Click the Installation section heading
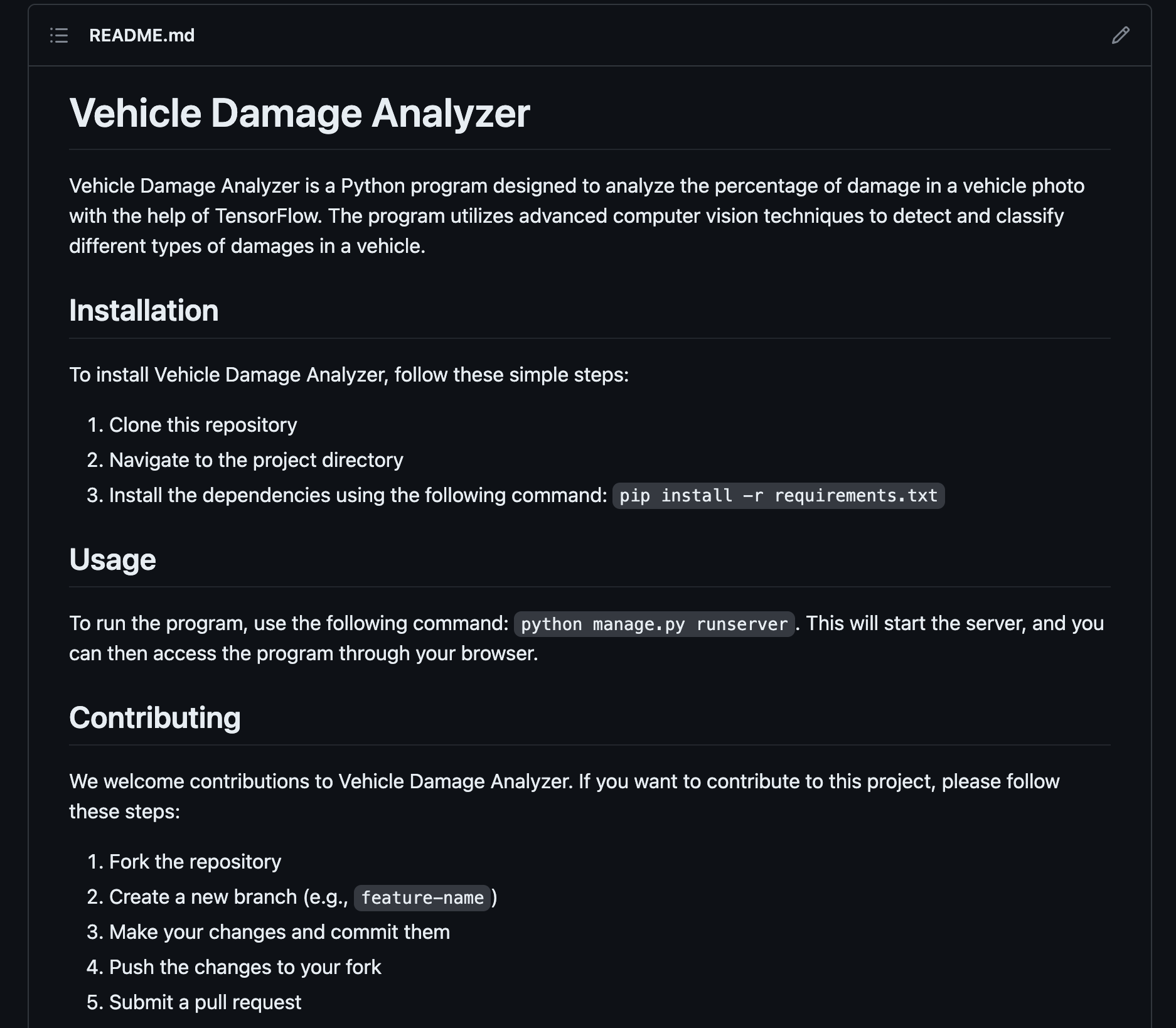The image size is (1176, 1028). tap(144, 310)
